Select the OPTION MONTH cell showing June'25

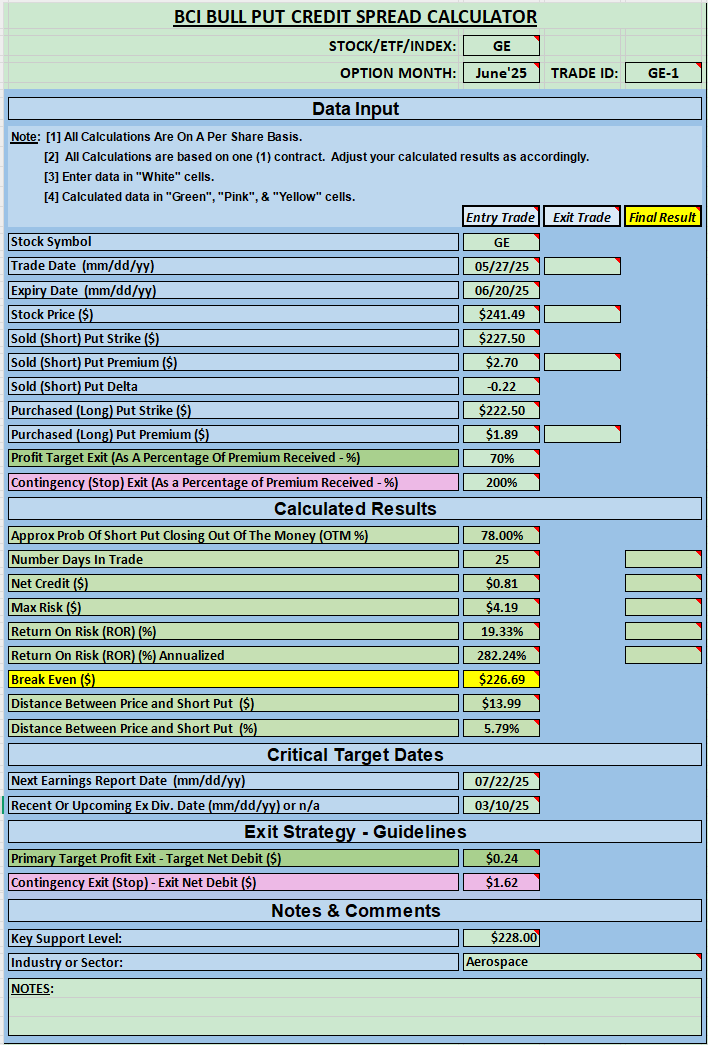click(501, 73)
